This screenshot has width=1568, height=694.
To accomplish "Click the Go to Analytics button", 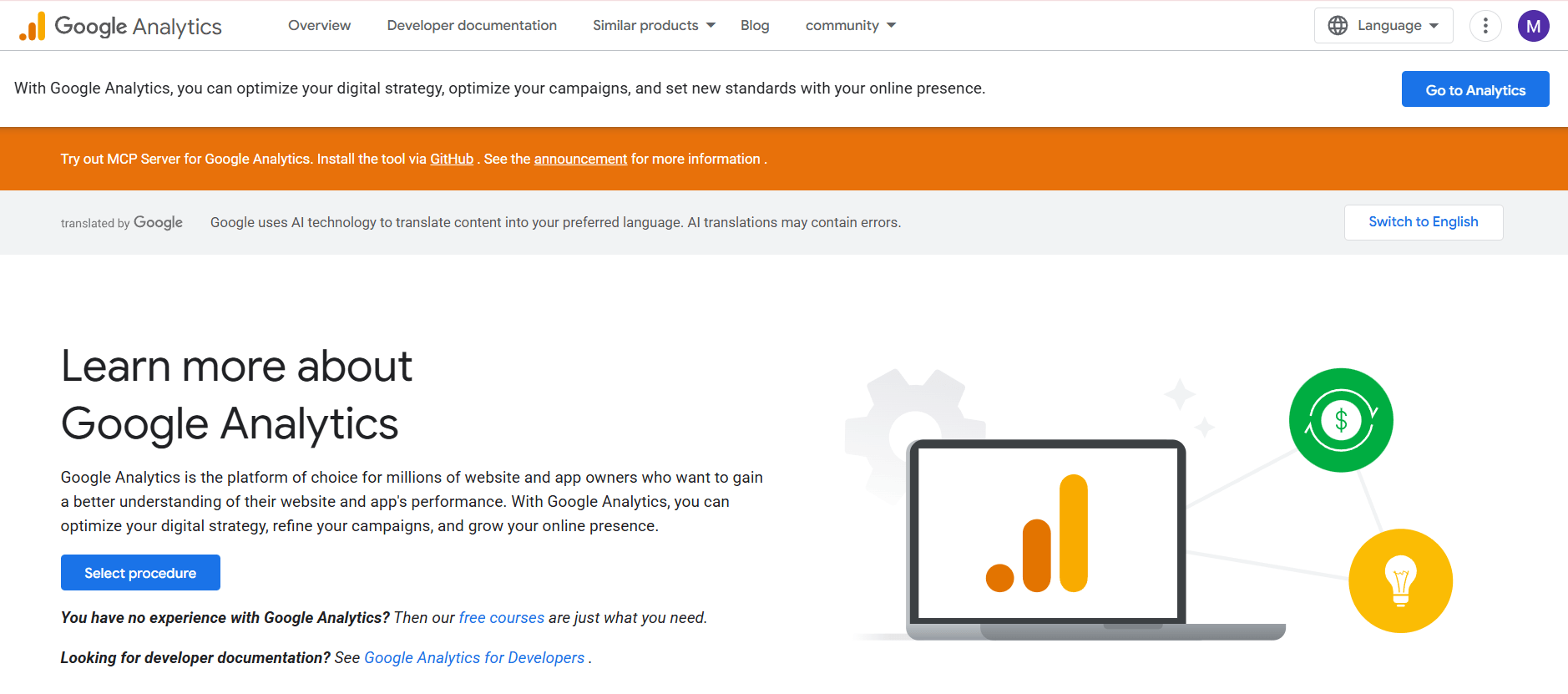I will [x=1475, y=89].
